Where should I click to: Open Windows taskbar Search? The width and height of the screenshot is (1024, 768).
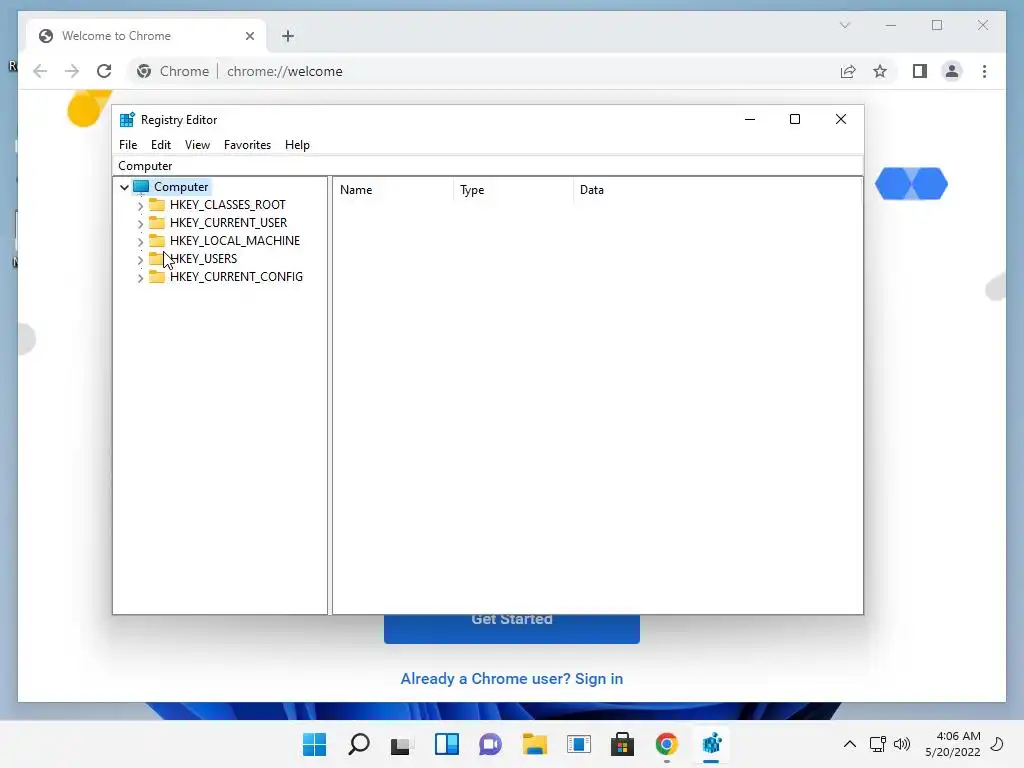(359, 744)
